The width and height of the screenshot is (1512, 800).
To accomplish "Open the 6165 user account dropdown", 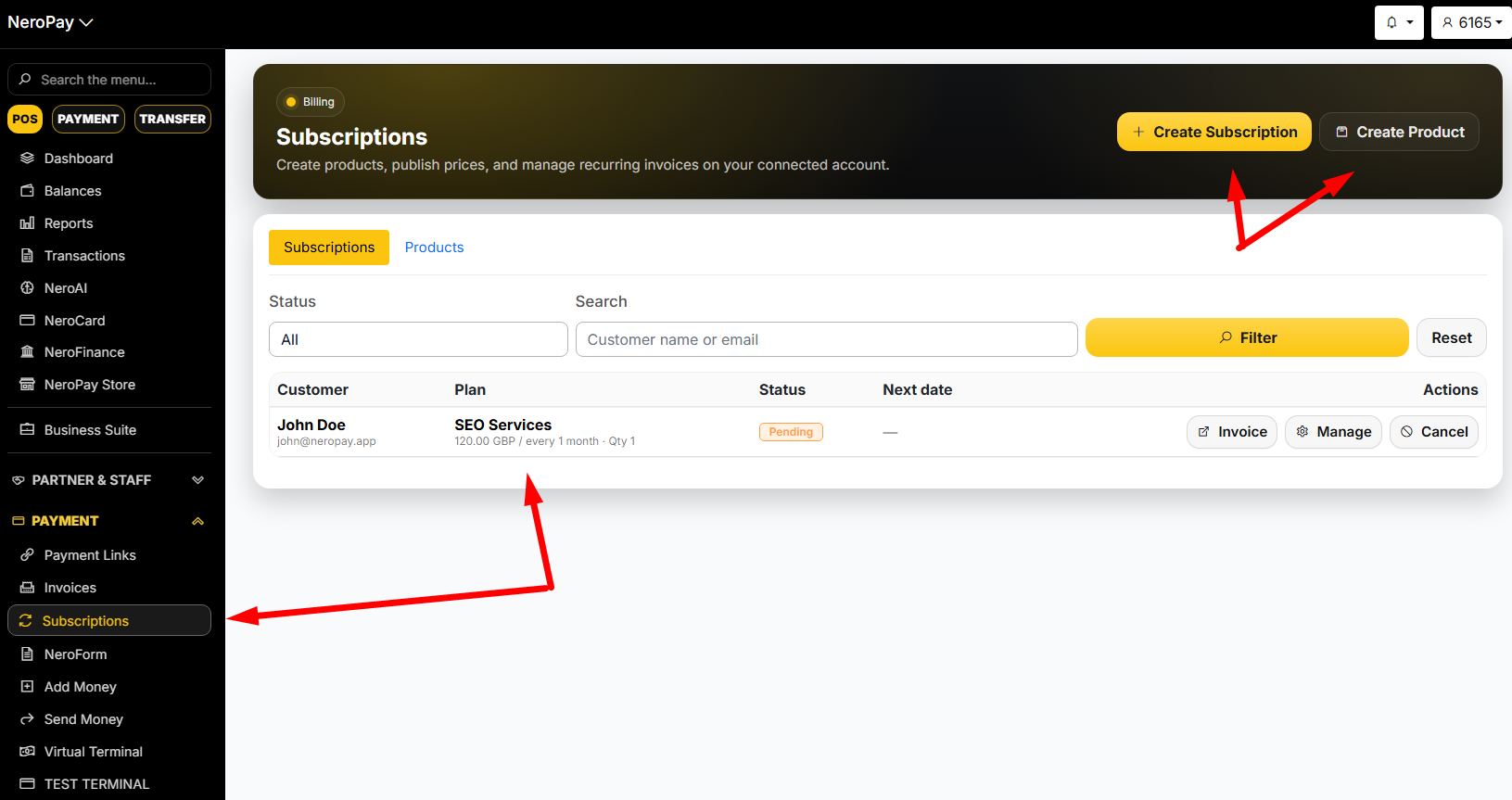I will pos(1471,22).
